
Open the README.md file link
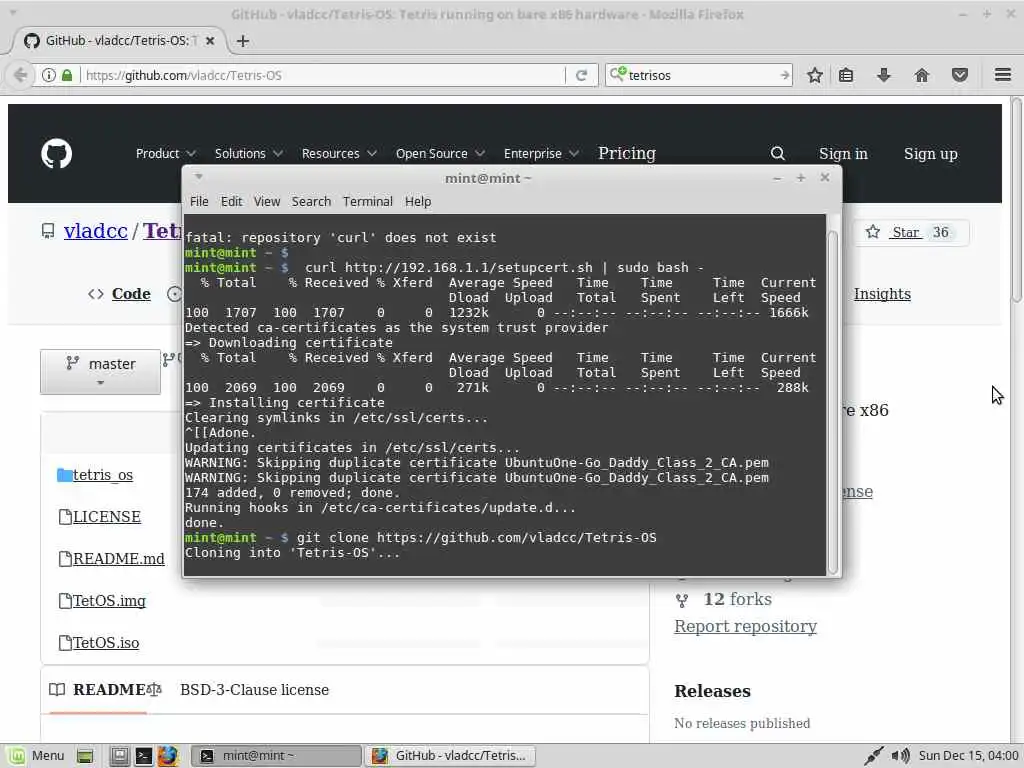point(119,559)
